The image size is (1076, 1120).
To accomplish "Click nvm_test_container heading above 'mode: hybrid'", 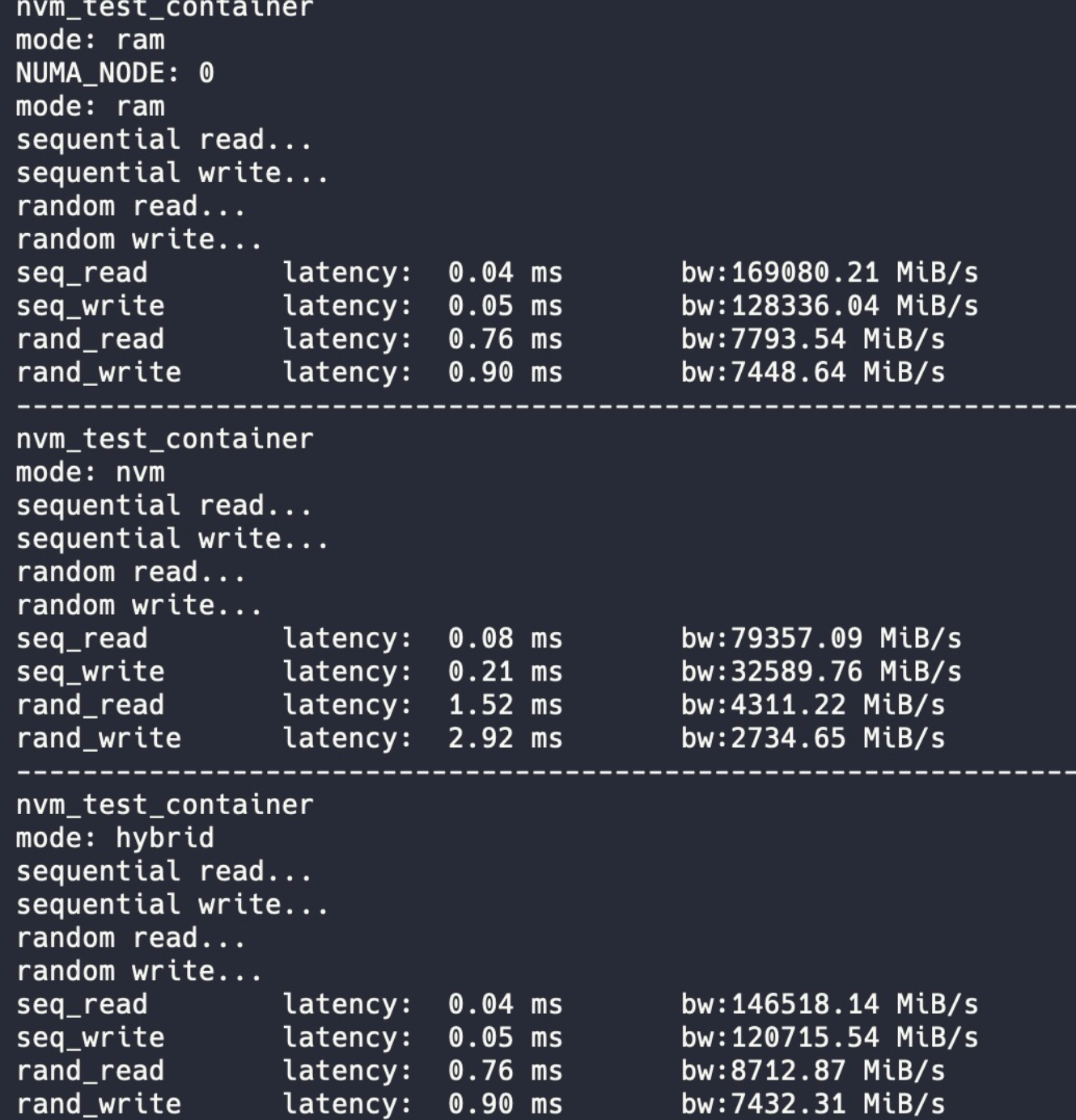I will click(x=164, y=805).
